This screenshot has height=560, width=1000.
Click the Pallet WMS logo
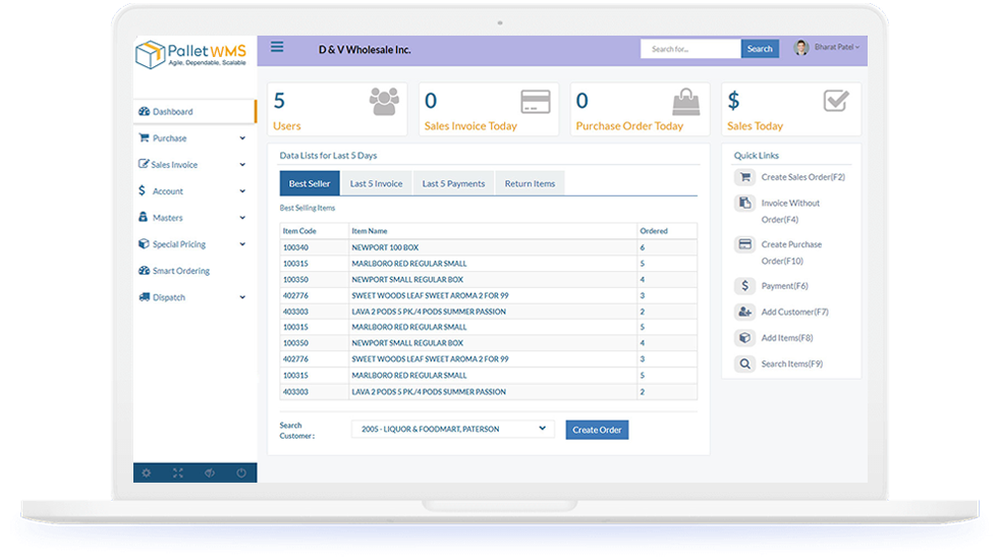point(191,54)
